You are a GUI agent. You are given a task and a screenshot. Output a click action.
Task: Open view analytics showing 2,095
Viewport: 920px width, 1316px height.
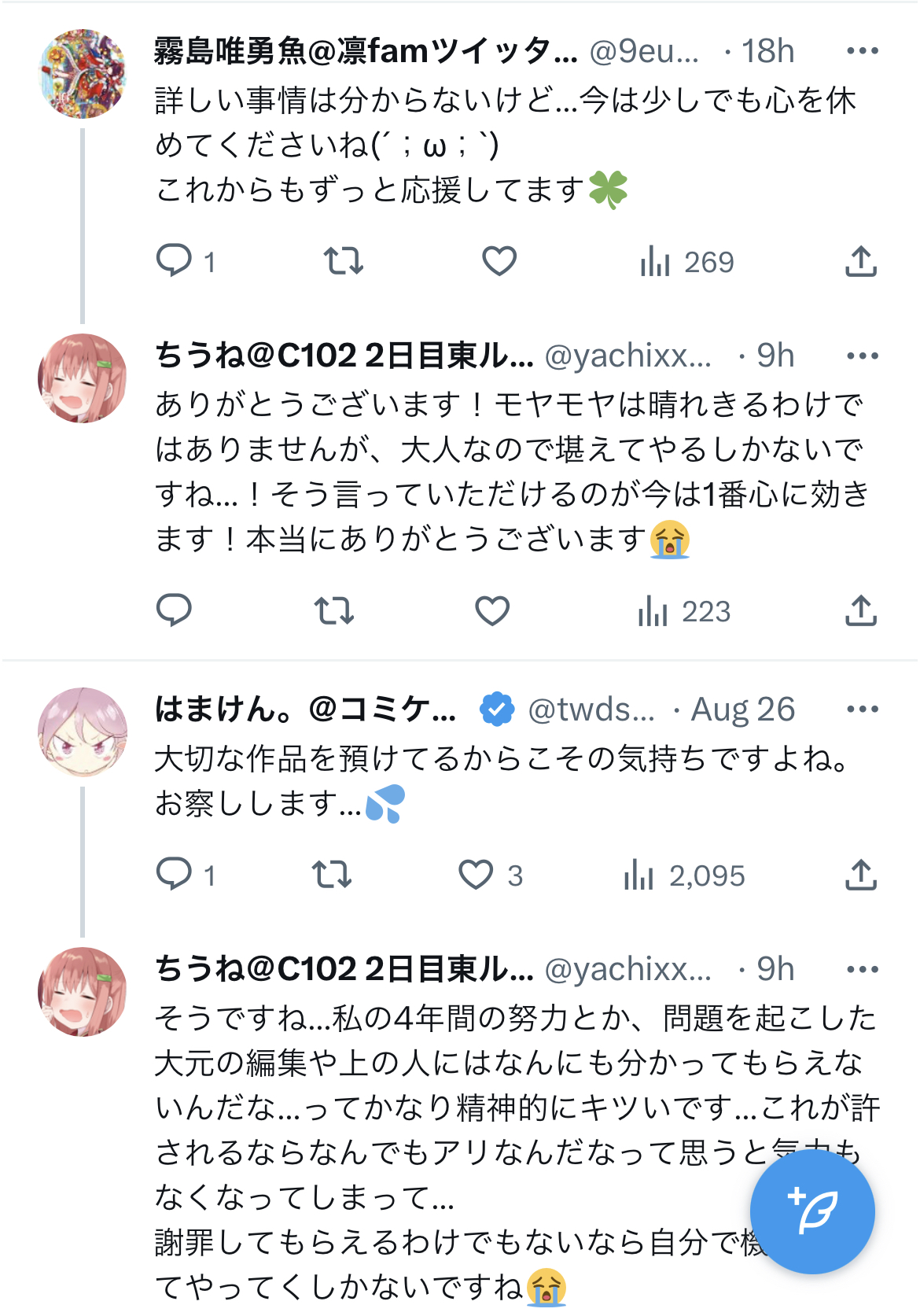click(684, 875)
